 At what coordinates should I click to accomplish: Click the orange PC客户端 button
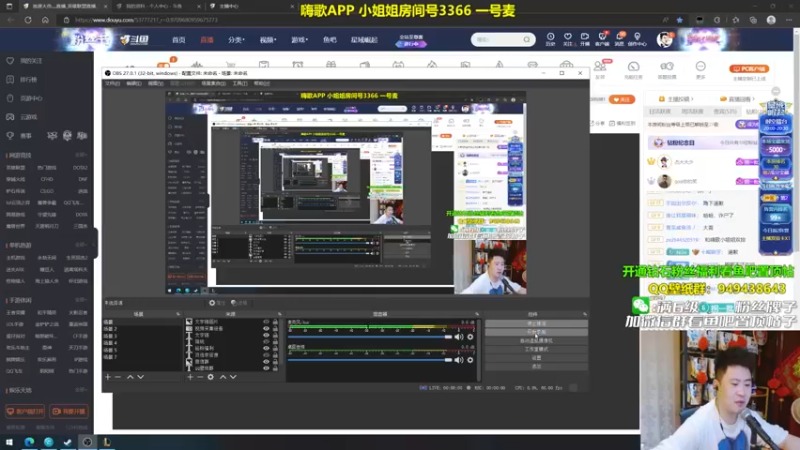point(748,68)
